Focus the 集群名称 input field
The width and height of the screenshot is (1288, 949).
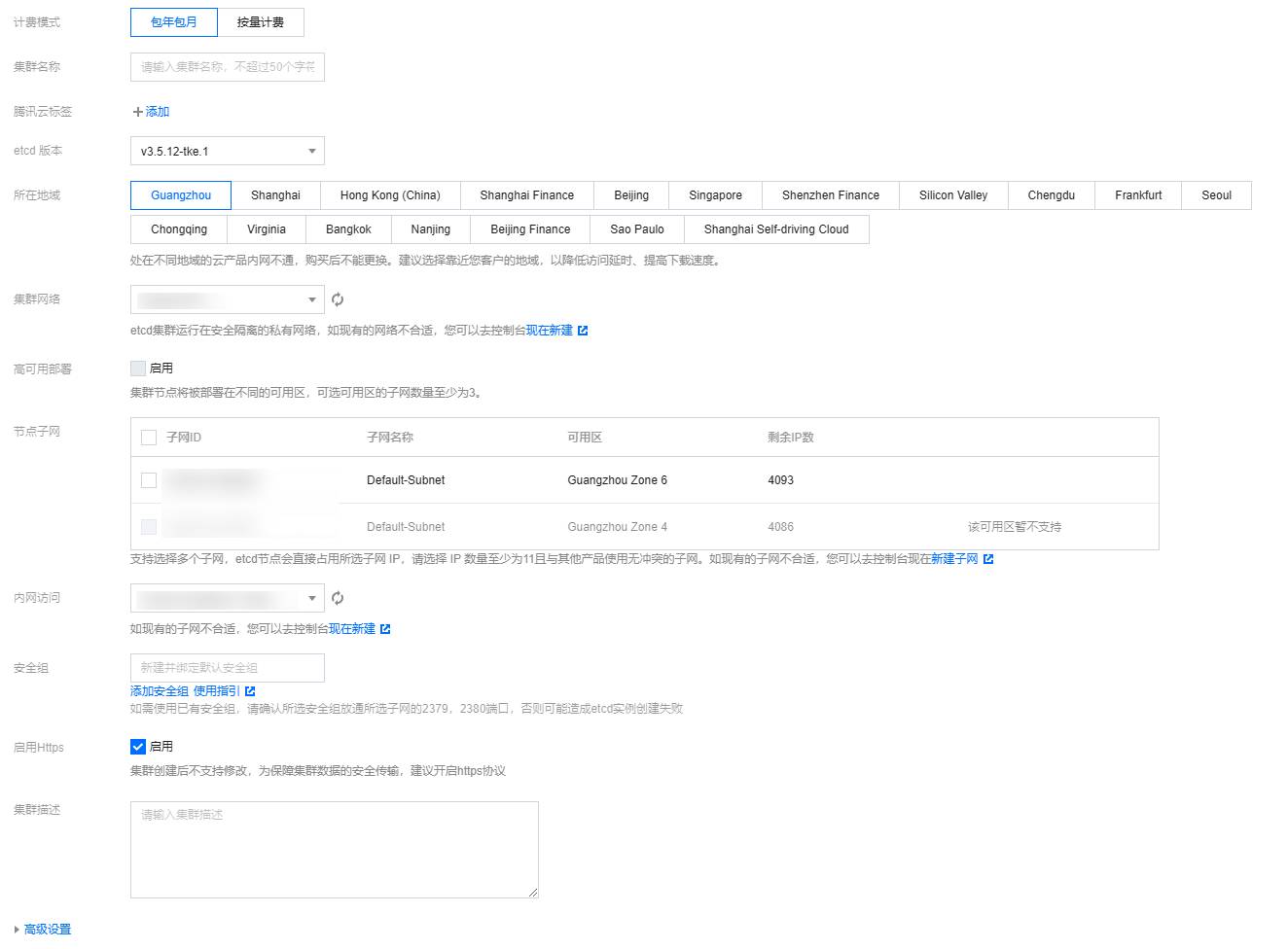pyautogui.click(x=228, y=67)
